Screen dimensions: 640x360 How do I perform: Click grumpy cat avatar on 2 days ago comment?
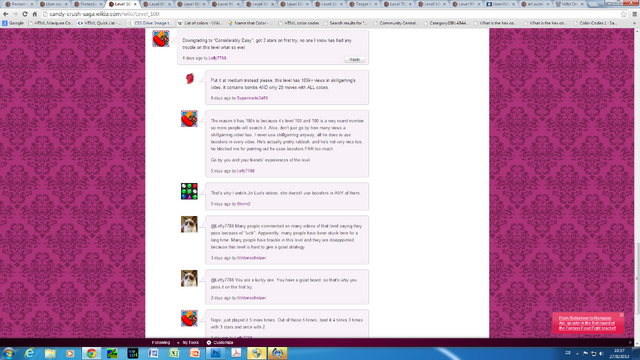(189, 278)
